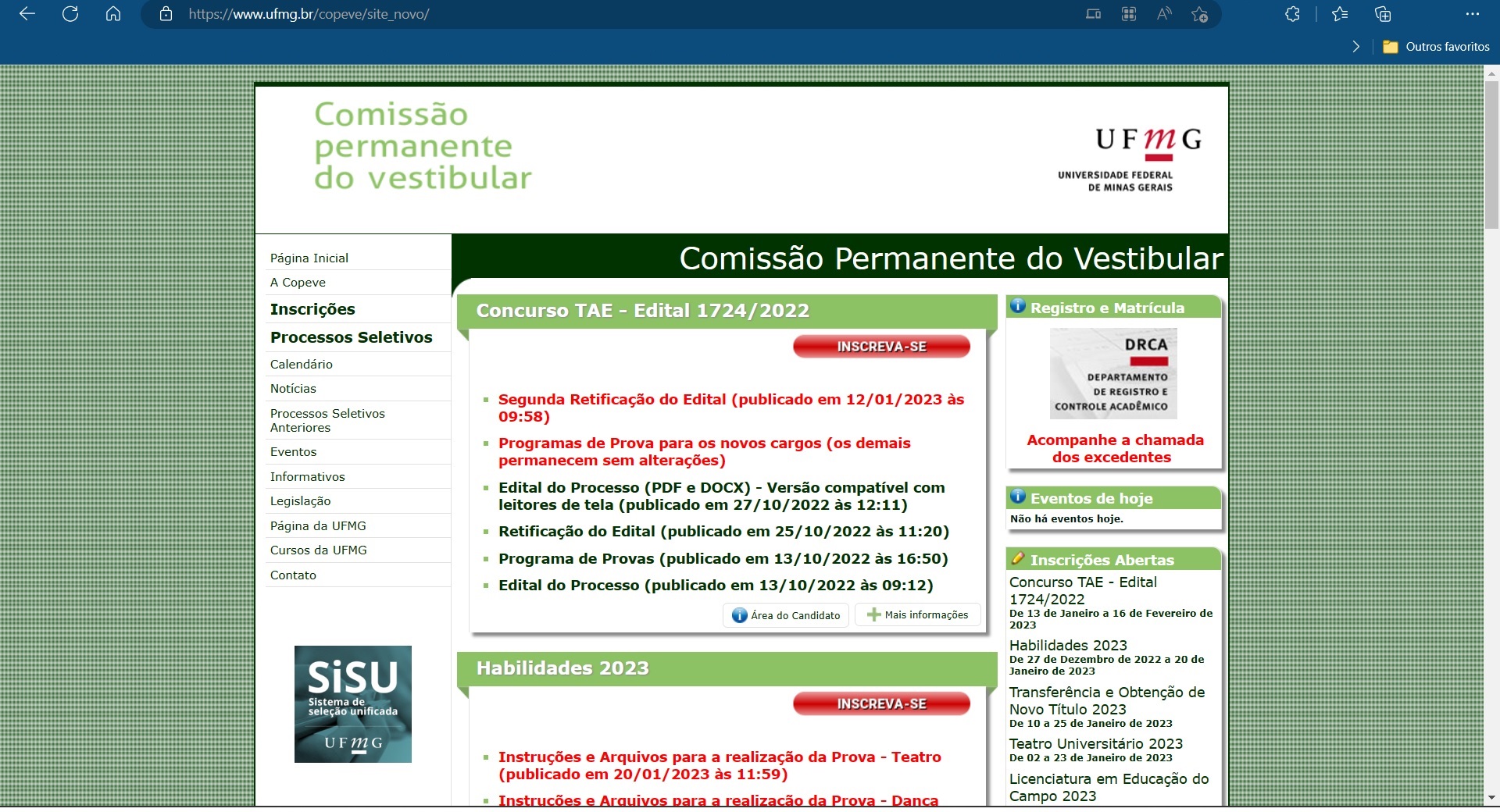Open A Copeve menu item

tap(298, 283)
